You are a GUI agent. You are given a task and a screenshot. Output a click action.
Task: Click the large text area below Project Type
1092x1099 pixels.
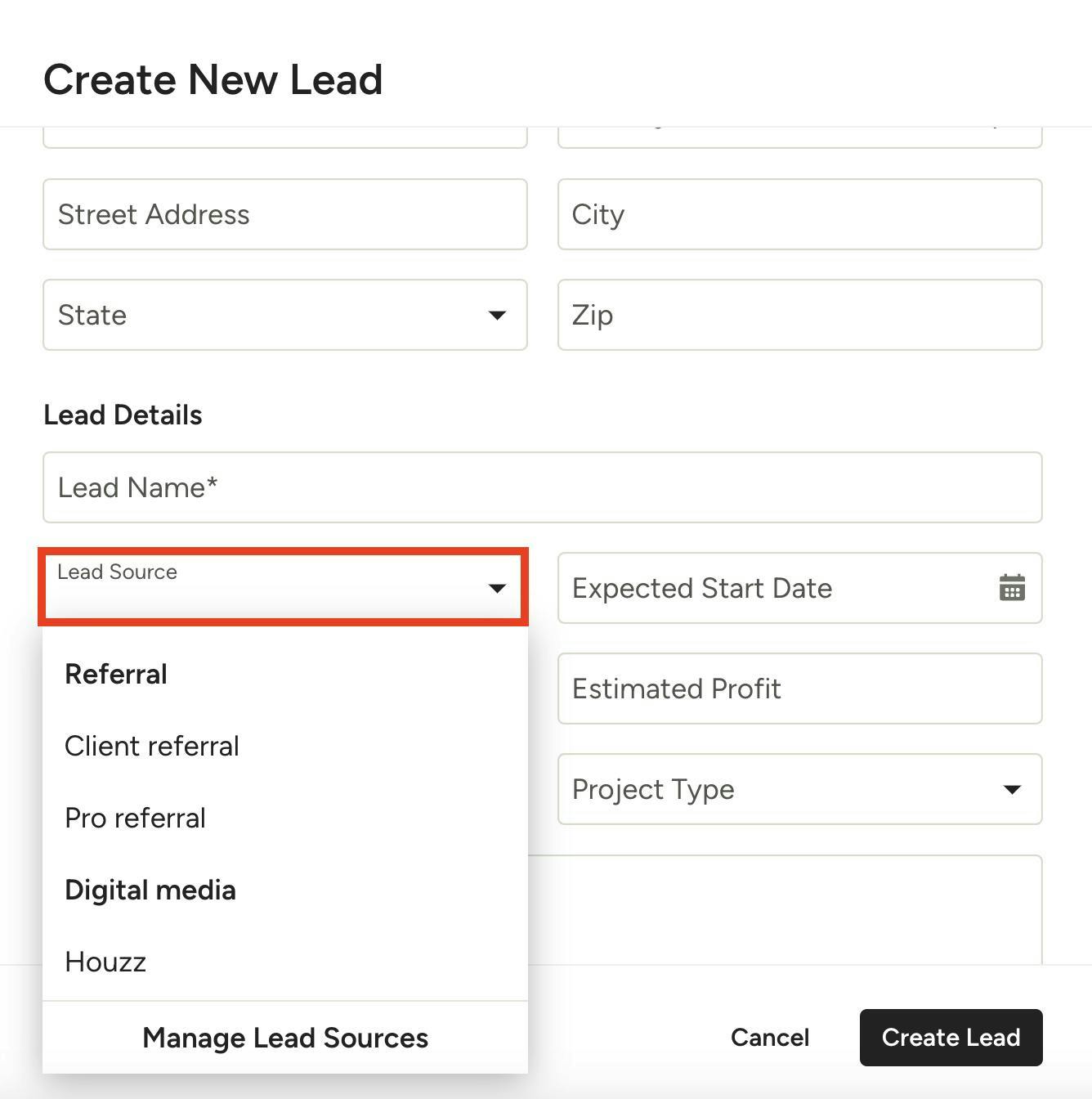point(785,908)
